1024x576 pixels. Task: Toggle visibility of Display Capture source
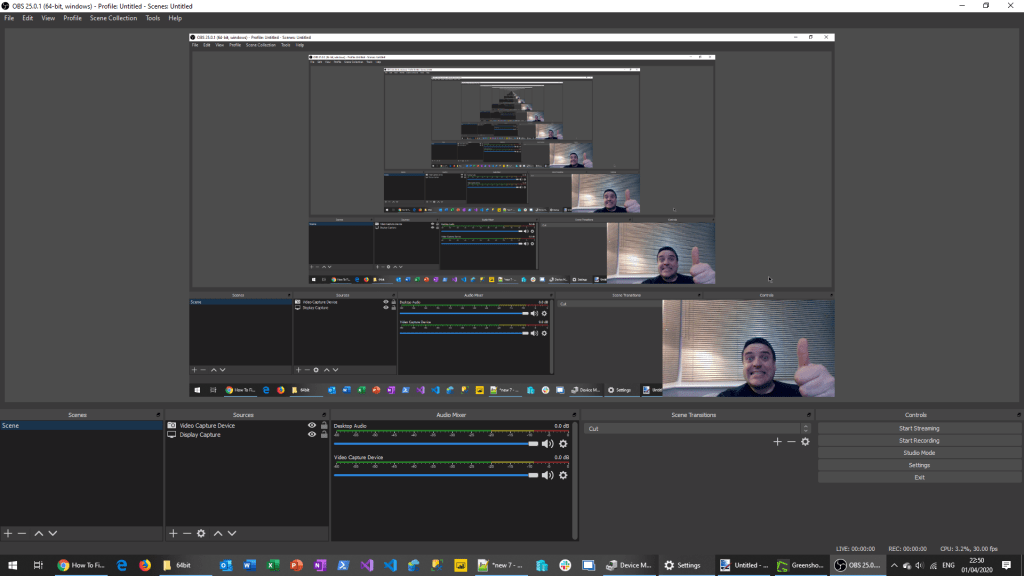(x=312, y=435)
